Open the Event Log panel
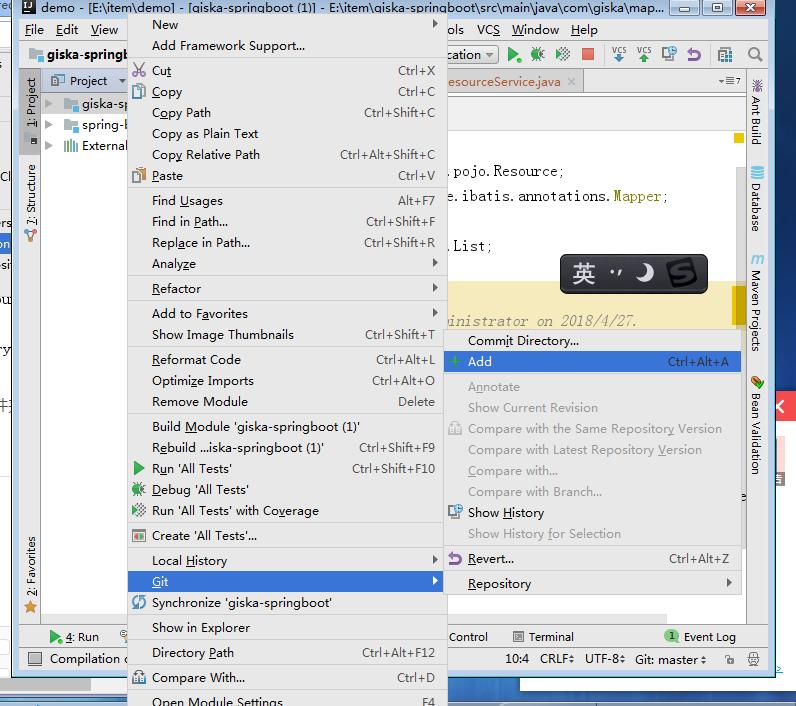Screen dimensions: 796x706 click(700, 636)
